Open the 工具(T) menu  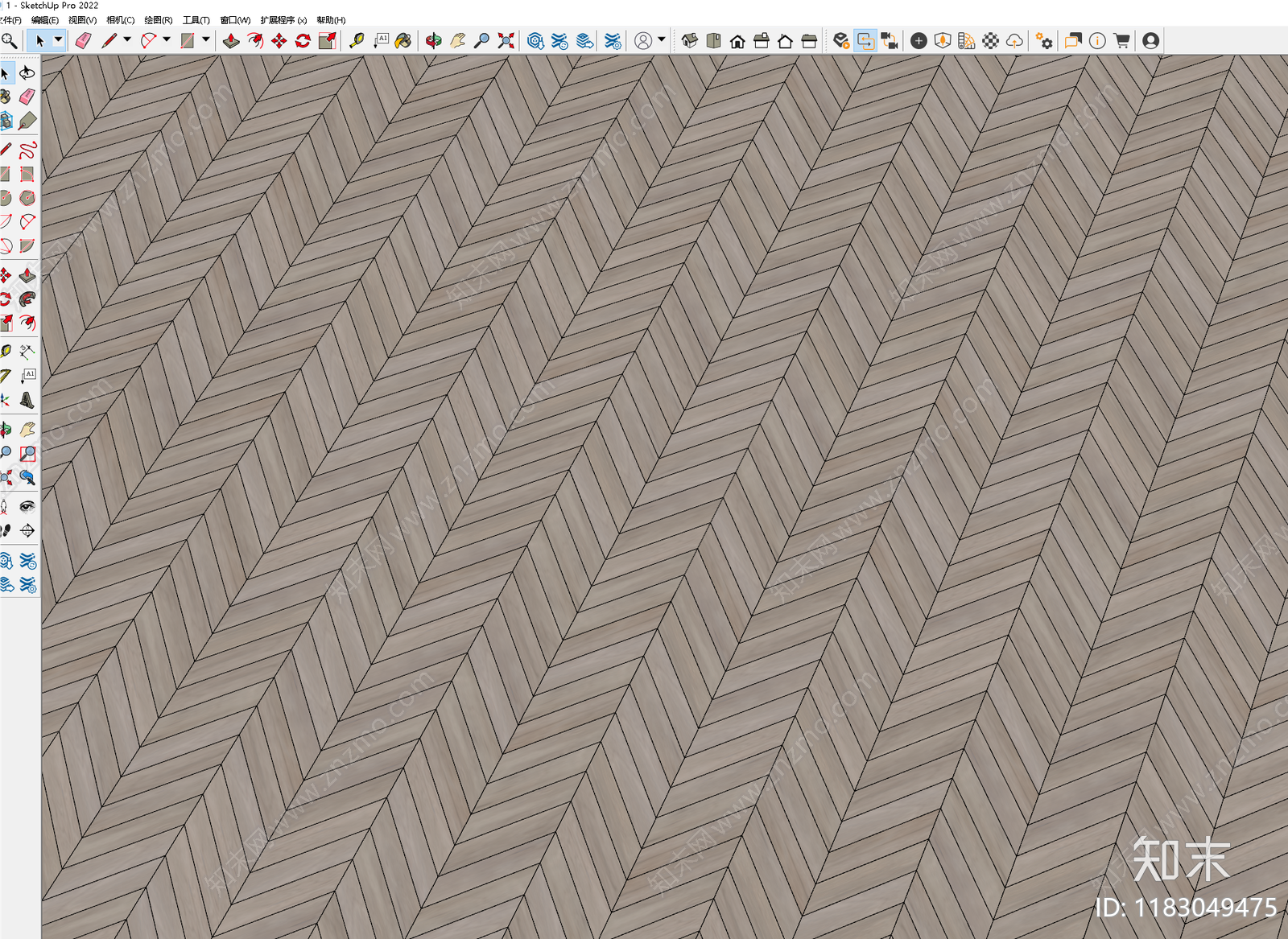pyautogui.click(x=196, y=20)
